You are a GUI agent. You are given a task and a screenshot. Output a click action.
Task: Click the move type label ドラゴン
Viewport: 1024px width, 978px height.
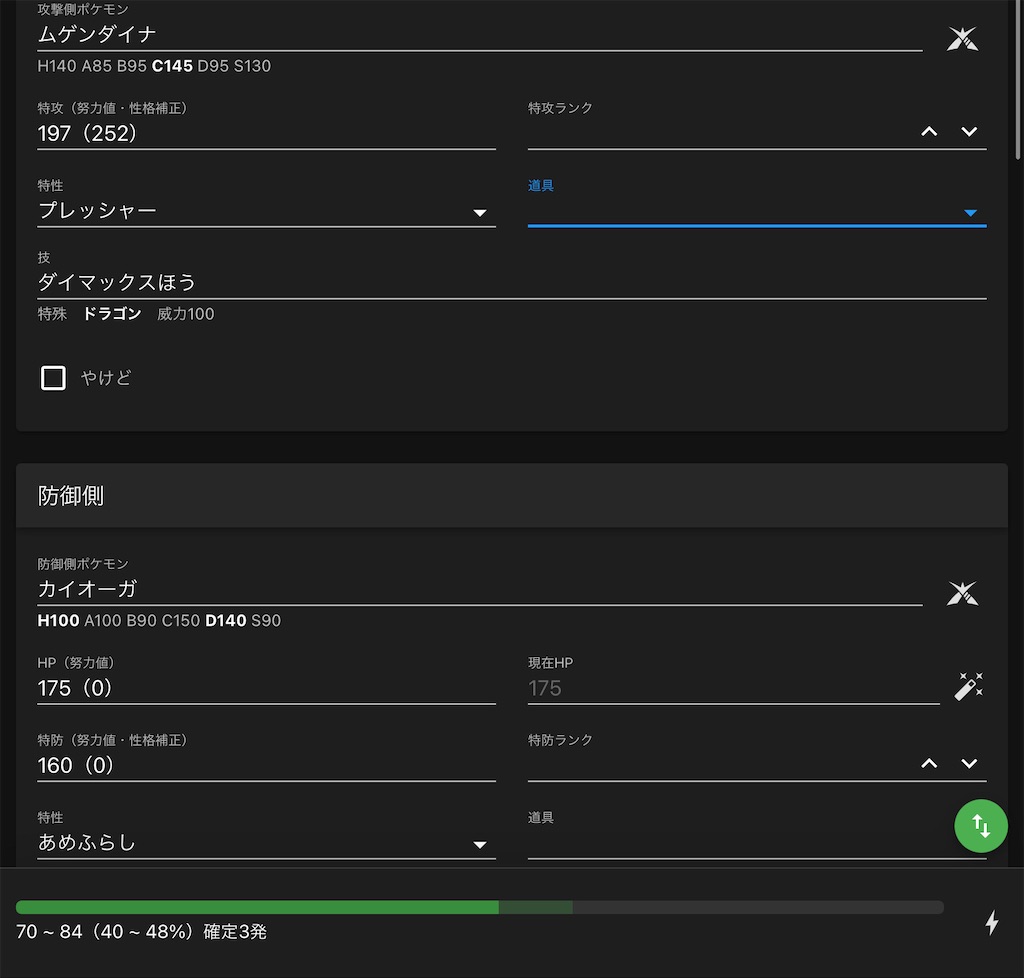112,314
